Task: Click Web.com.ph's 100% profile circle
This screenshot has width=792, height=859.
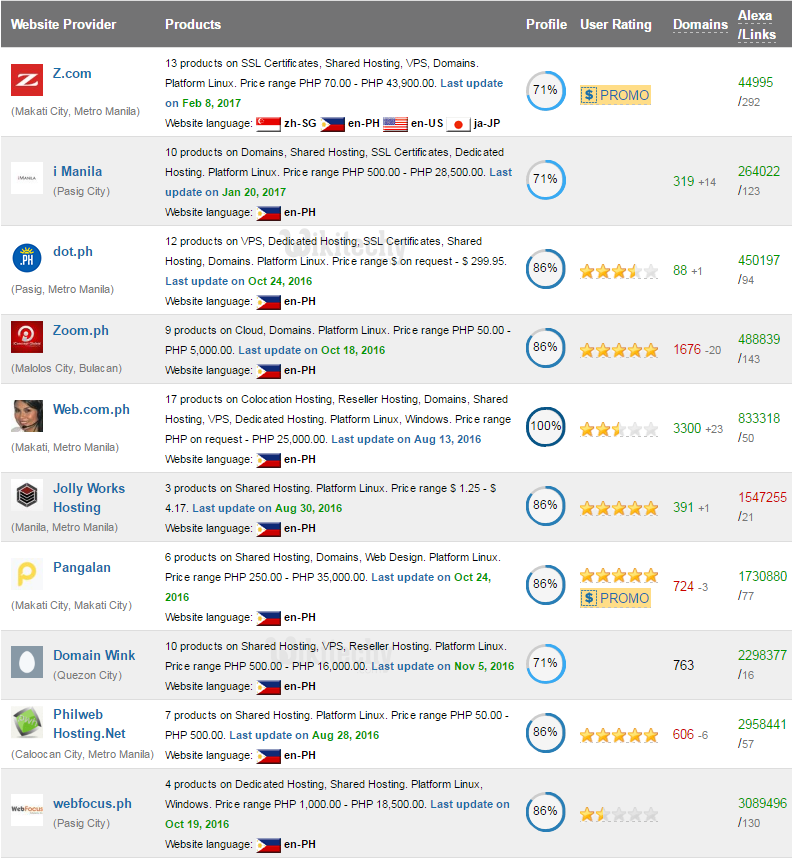Action: click(x=545, y=427)
